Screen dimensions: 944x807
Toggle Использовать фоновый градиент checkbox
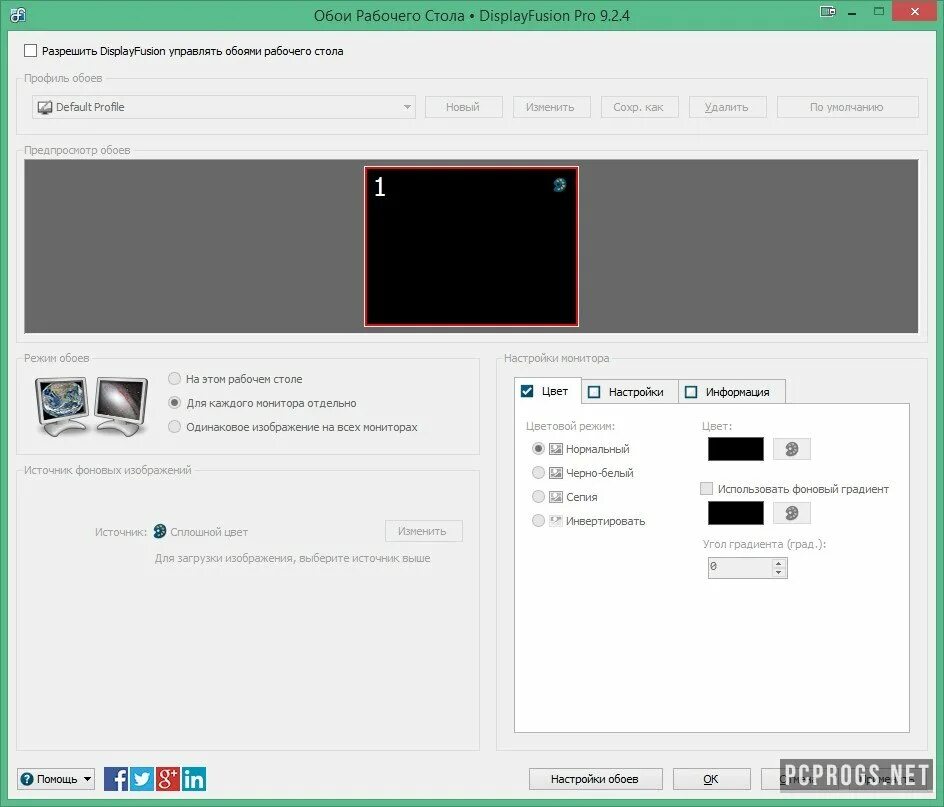click(x=707, y=488)
